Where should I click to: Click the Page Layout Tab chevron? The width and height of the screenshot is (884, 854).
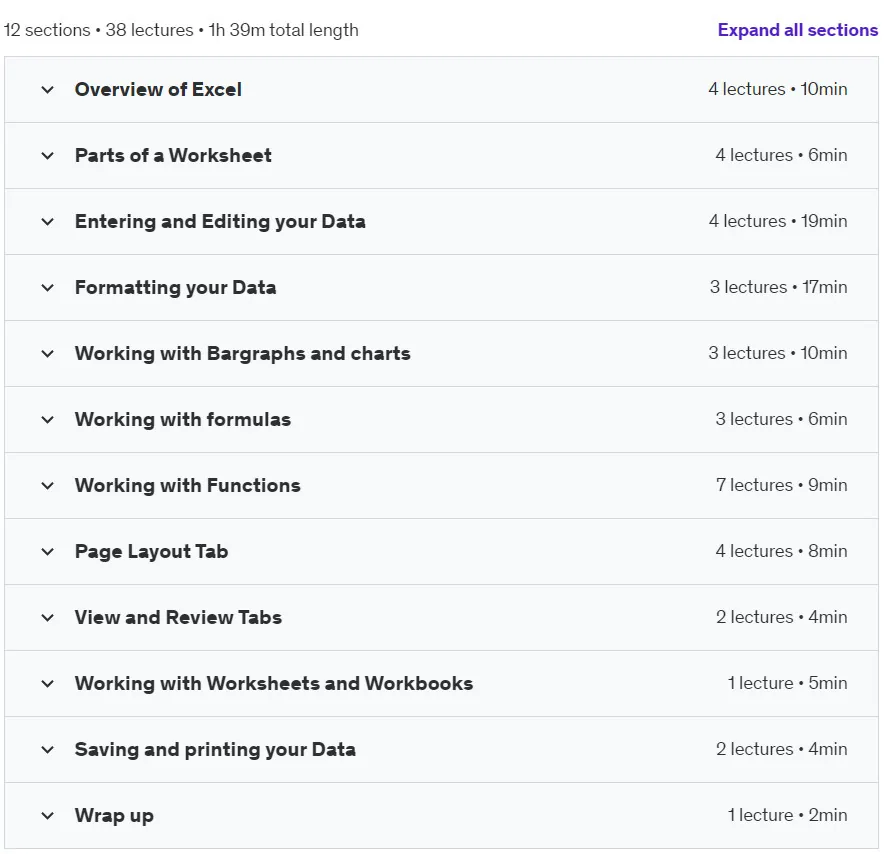tap(48, 551)
